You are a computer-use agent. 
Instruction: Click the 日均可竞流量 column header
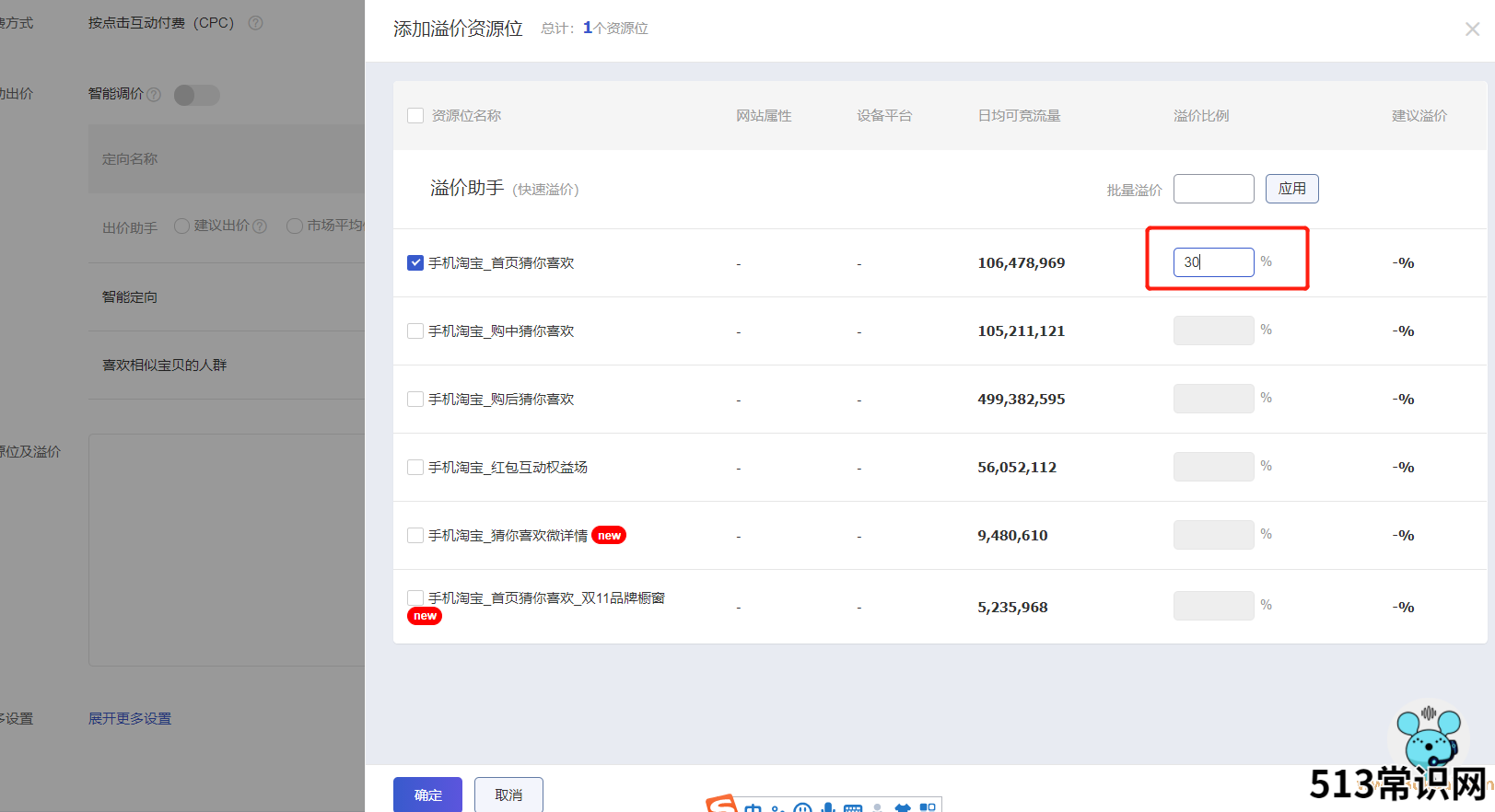point(1019,116)
